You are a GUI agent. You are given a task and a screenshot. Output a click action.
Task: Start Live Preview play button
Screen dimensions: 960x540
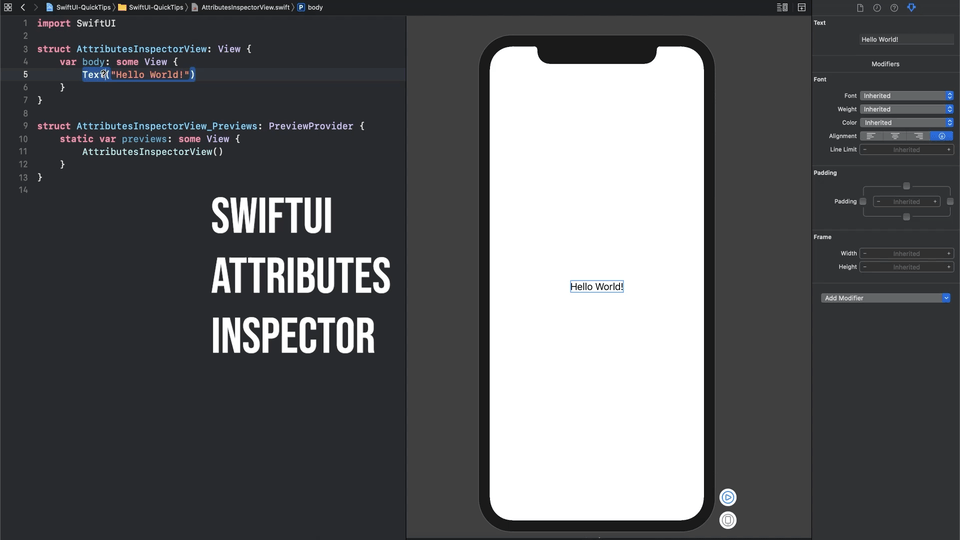coord(728,497)
